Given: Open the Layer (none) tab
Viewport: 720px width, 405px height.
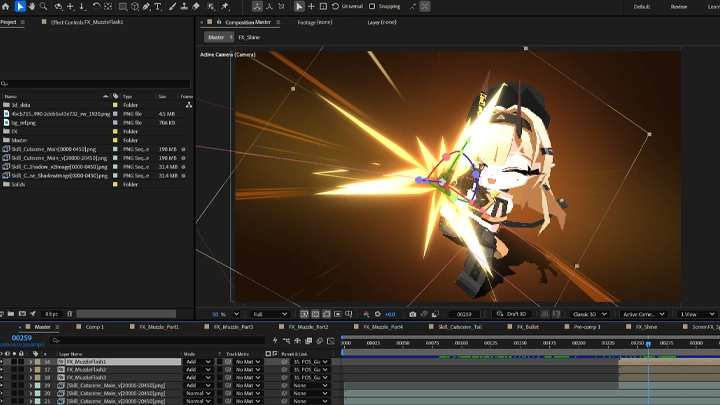Looking at the screenshot, I should click(382, 22).
